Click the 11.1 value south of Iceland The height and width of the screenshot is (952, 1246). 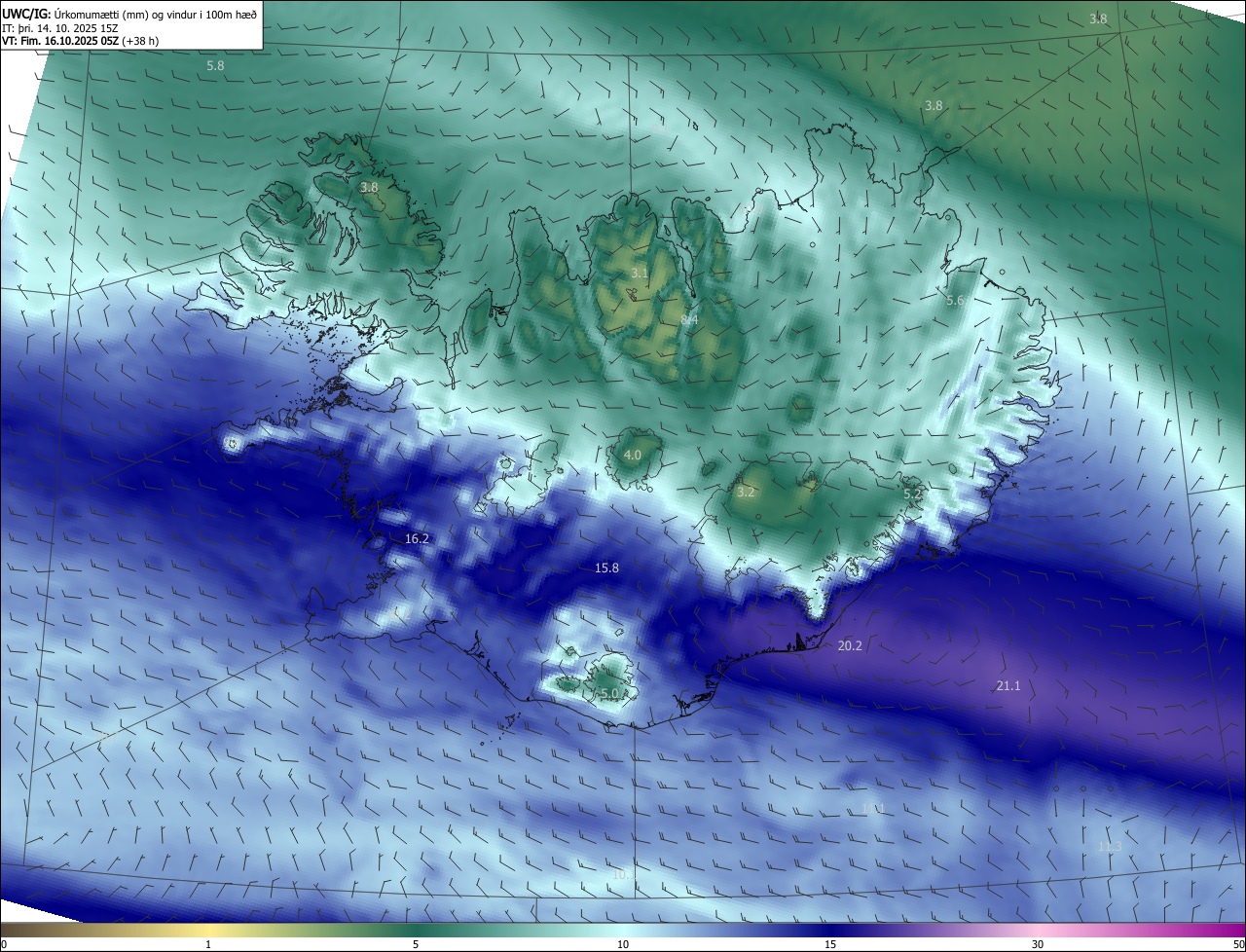872,809
